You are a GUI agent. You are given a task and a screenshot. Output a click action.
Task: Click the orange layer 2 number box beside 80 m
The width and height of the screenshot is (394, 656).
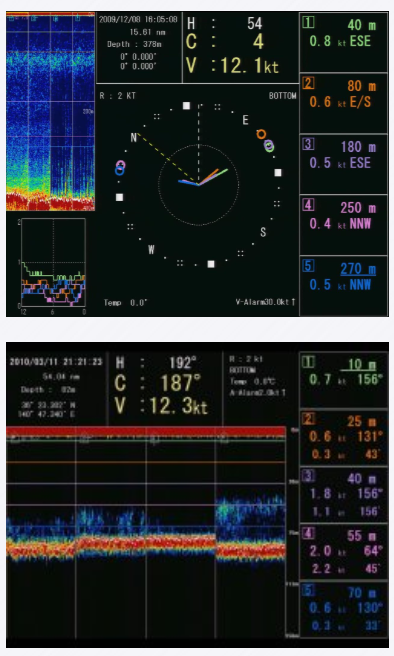[x=308, y=83]
